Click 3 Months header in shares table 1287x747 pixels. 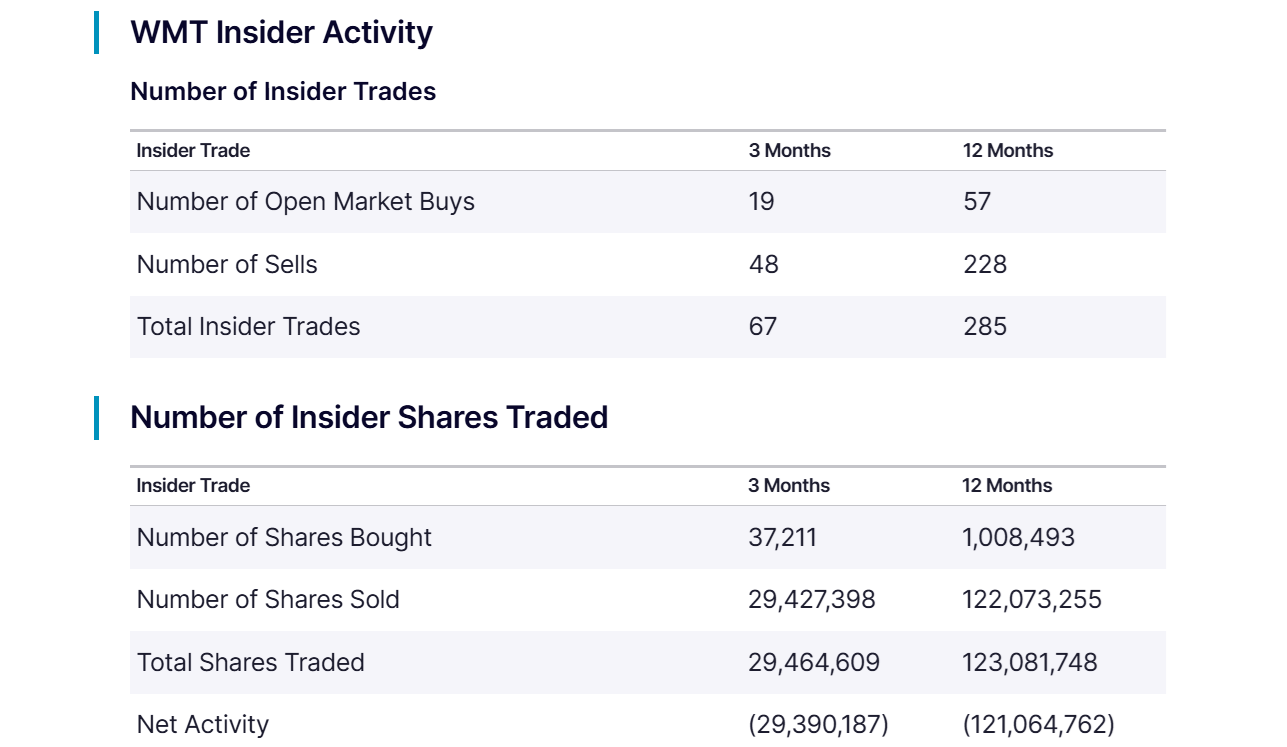(x=788, y=486)
